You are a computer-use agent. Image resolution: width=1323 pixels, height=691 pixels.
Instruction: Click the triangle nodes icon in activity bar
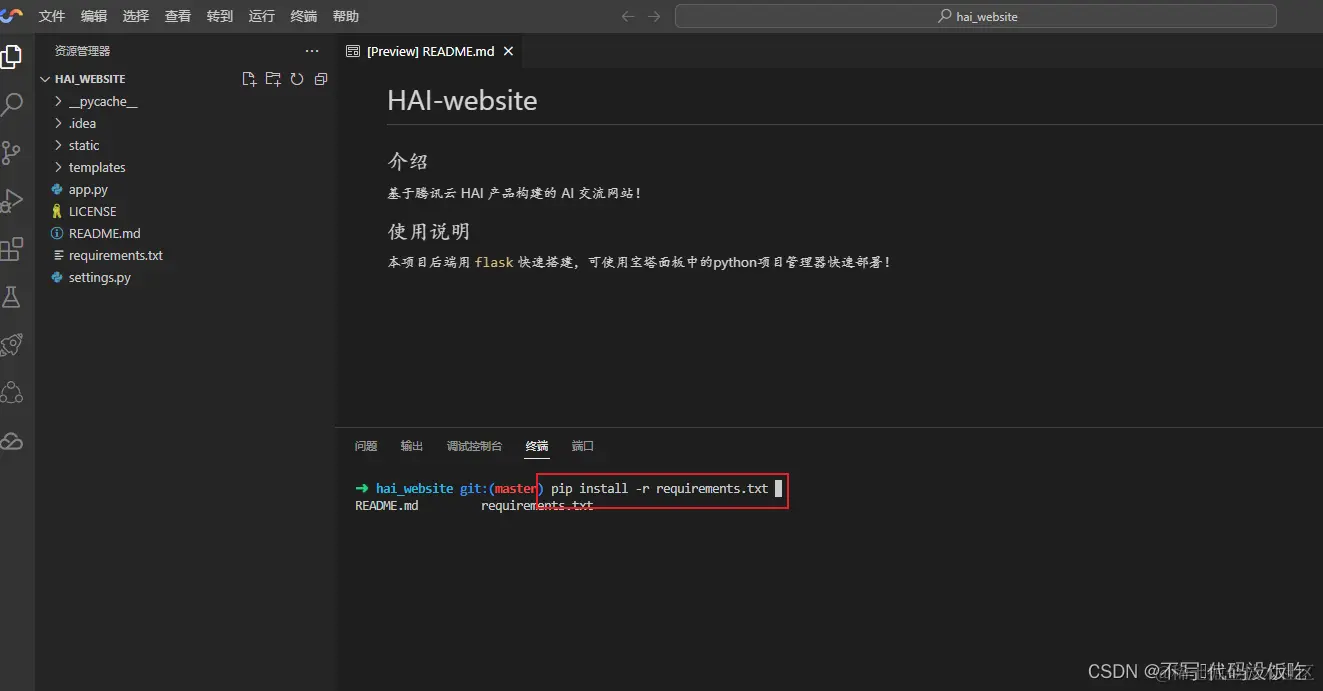12,393
